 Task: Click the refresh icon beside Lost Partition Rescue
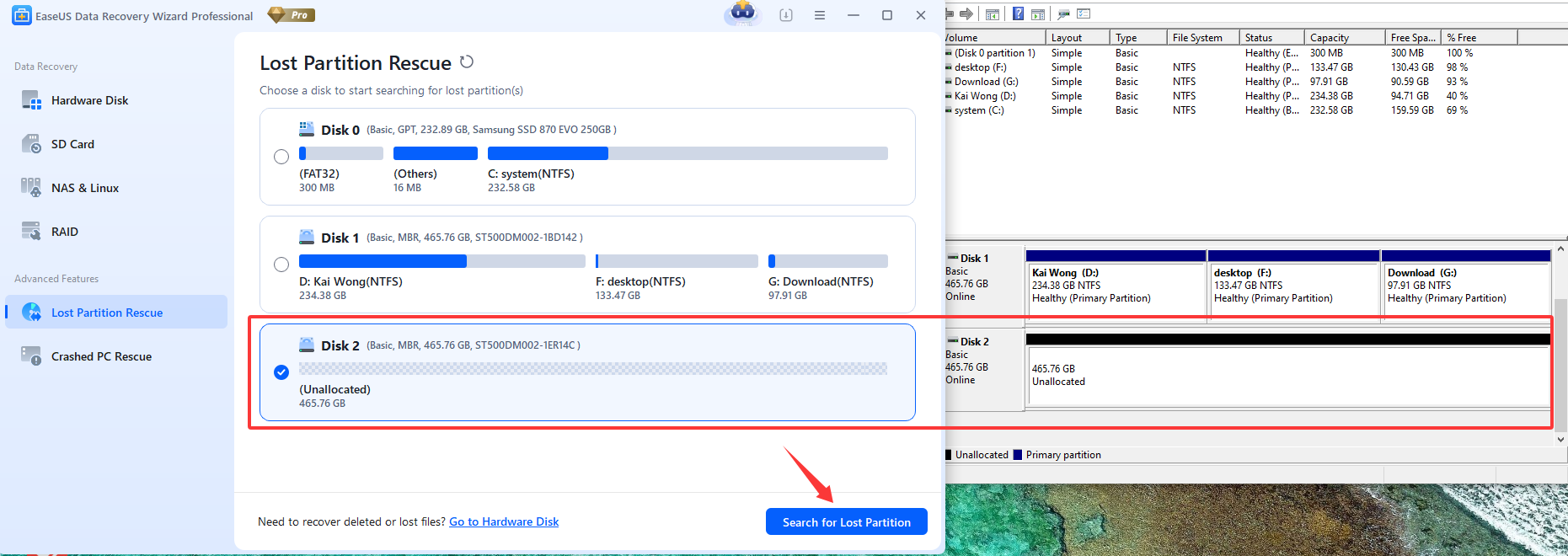(x=467, y=61)
